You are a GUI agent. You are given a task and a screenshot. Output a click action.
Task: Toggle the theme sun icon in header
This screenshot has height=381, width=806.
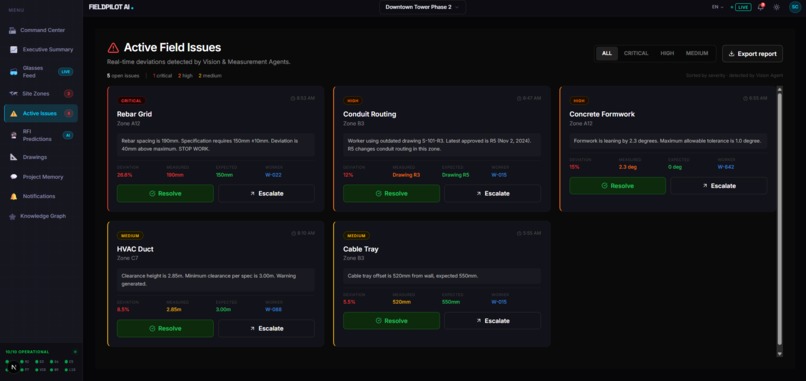(x=777, y=7)
